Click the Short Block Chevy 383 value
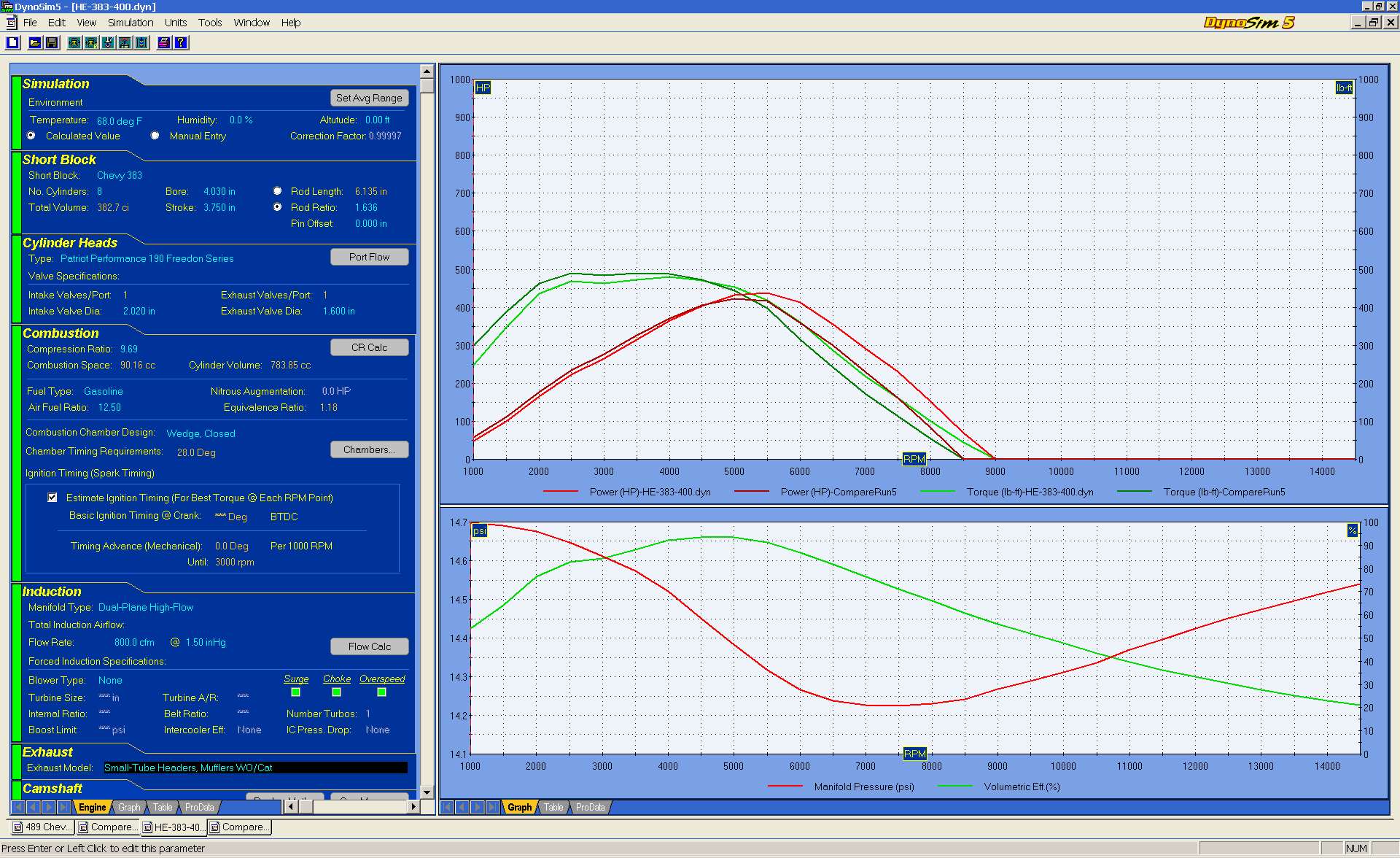Image resolution: width=1400 pixels, height=858 pixels. (x=120, y=175)
